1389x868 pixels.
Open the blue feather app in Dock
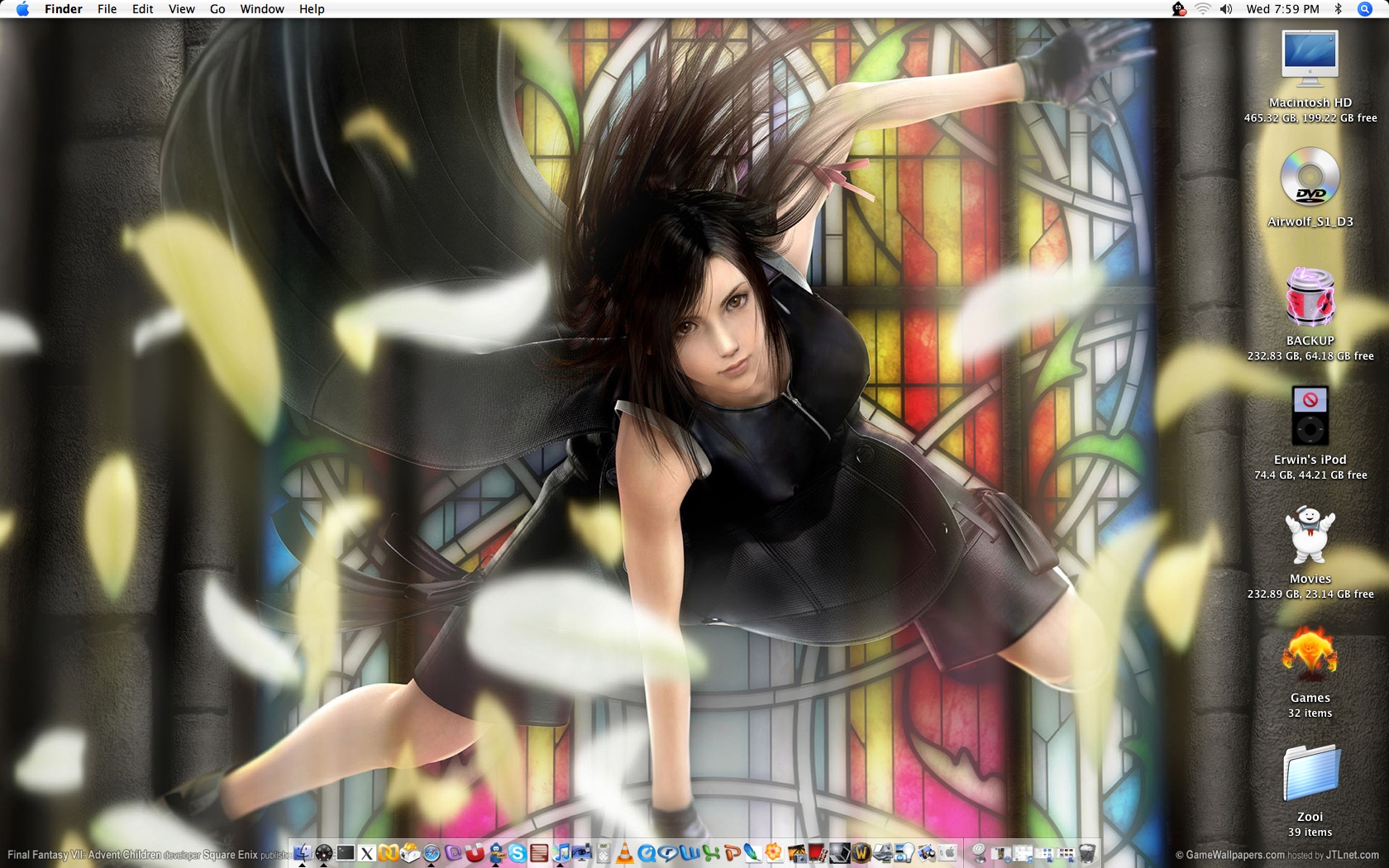(x=752, y=852)
